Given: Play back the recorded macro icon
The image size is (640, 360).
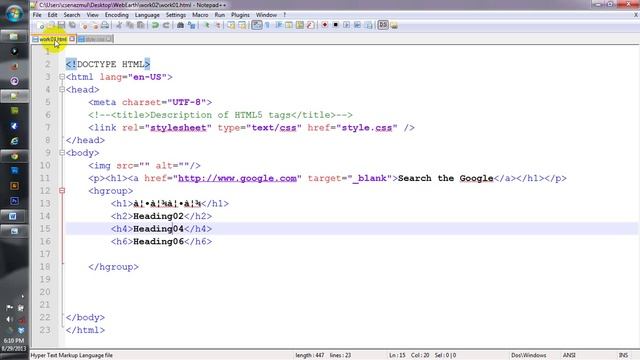Looking at the screenshot, I should (x=347, y=25).
